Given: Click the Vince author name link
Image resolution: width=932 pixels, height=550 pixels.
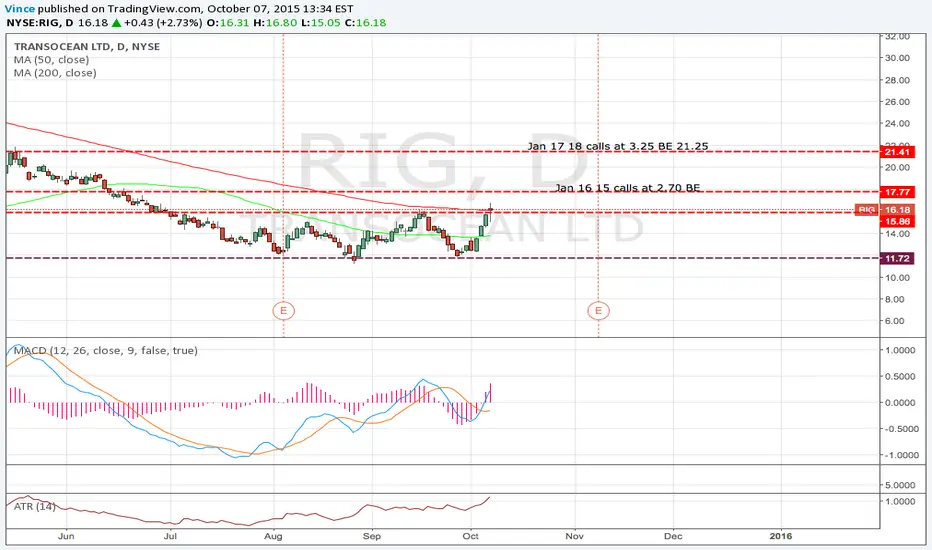Looking at the screenshot, I should tap(20, 9).
